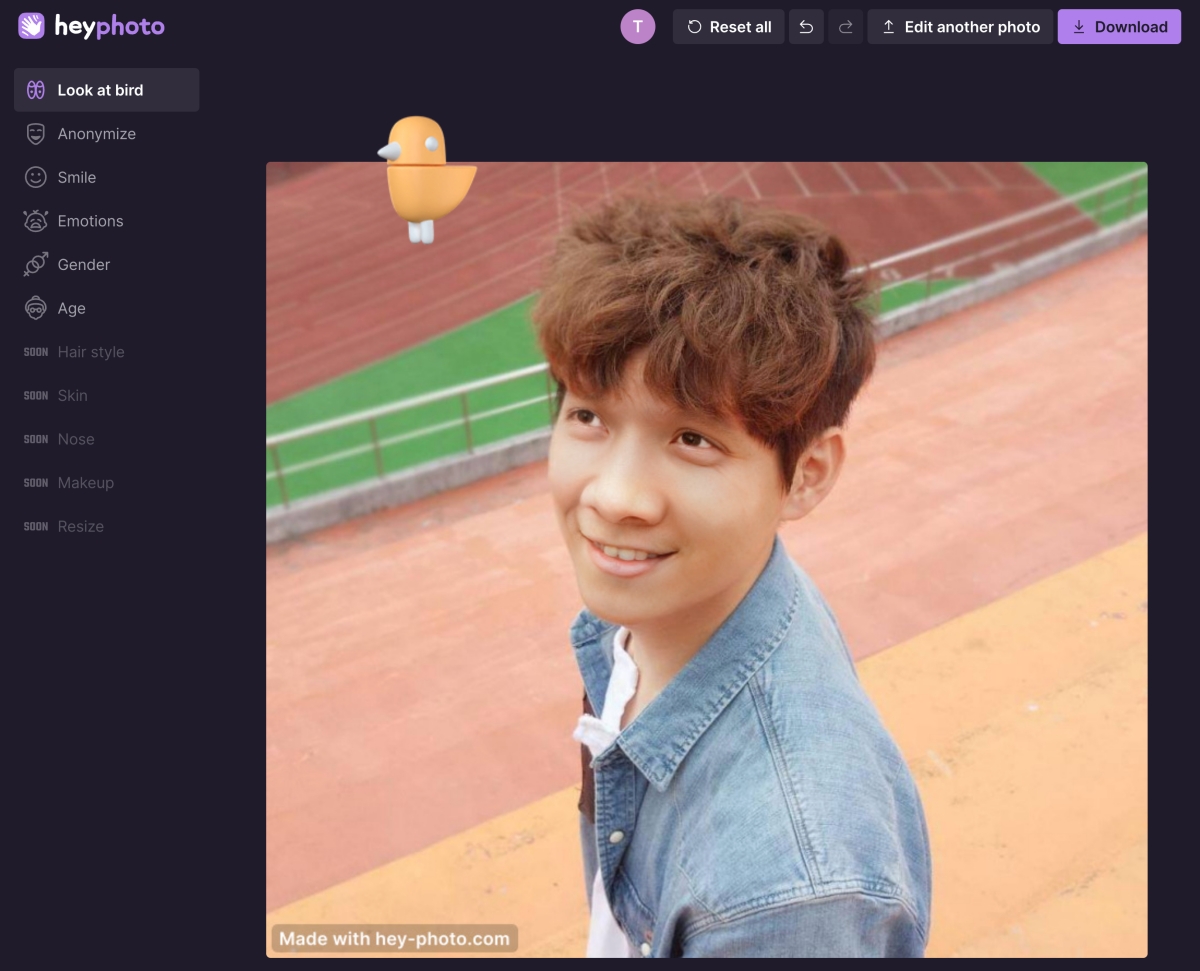The height and width of the screenshot is (971, 1200).
Task: Click the Age face icon
Action: 36,308
